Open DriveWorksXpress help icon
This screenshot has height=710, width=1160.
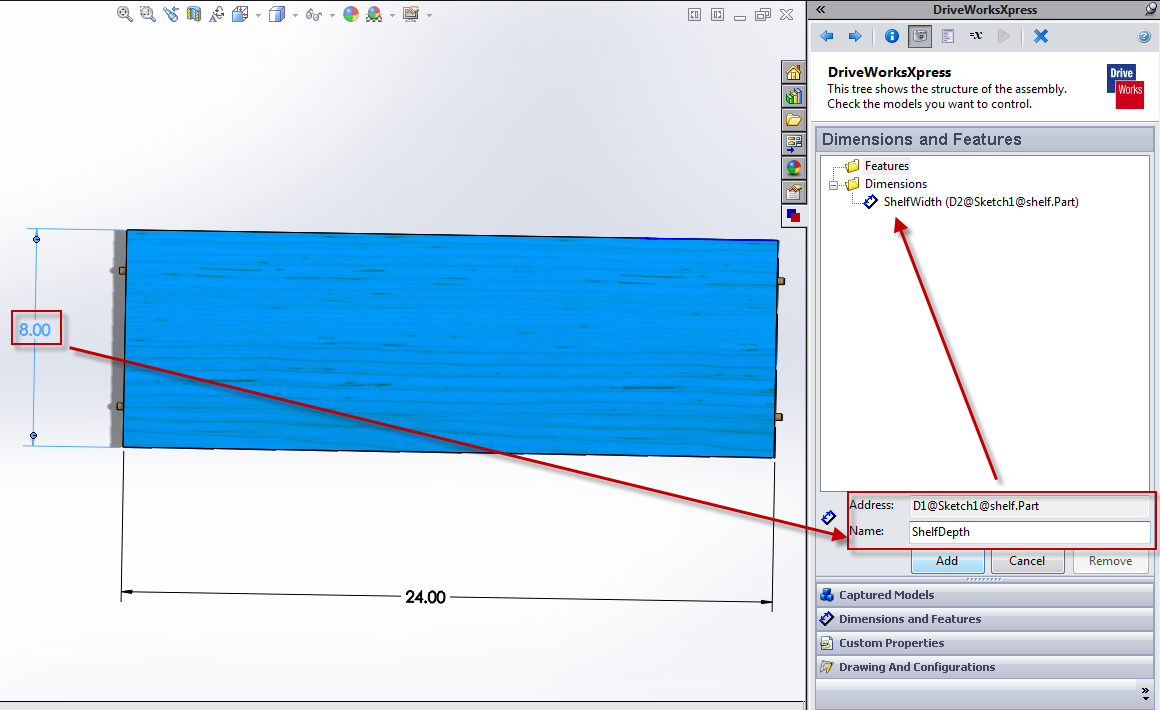coord(1144,36)
